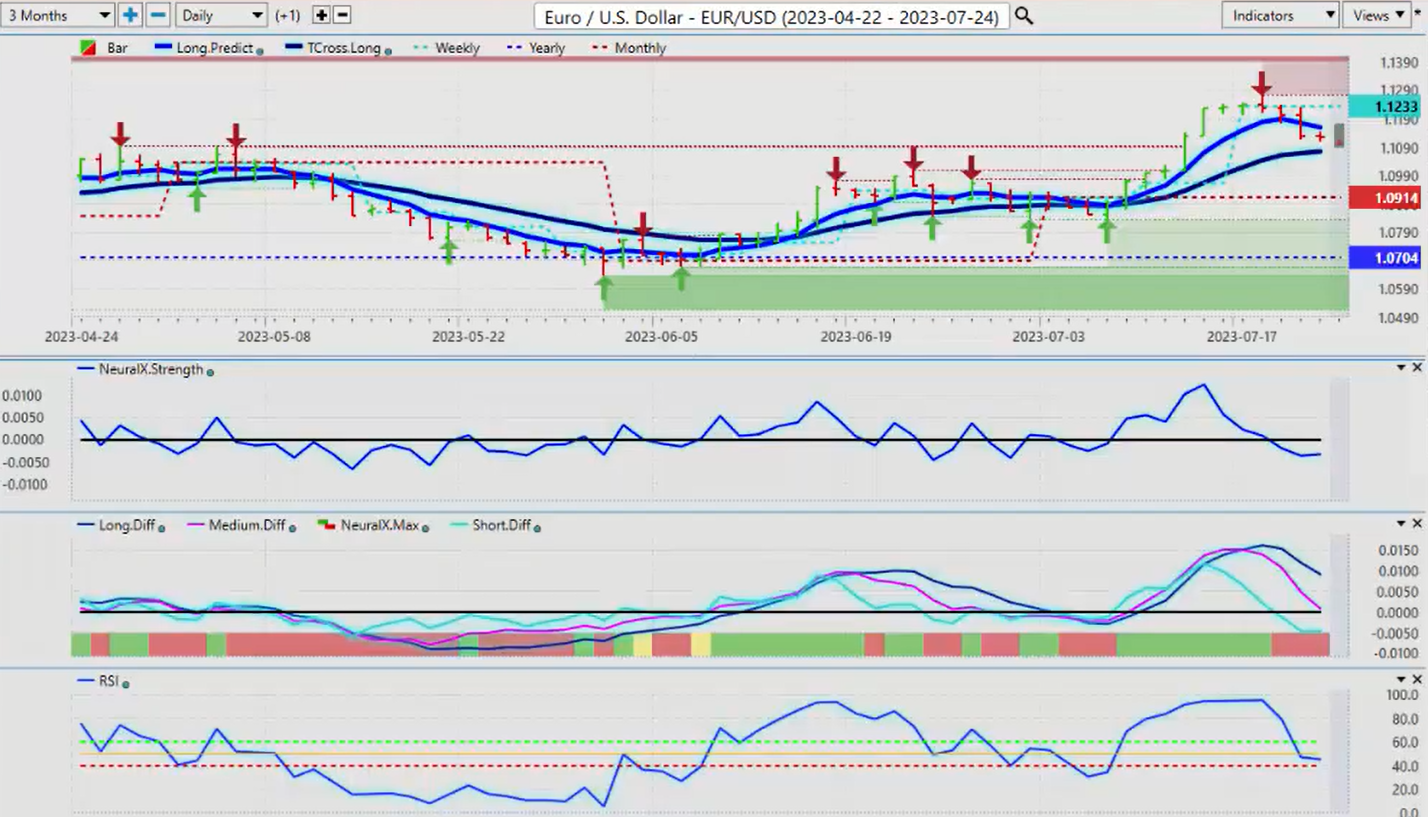1428x817 pixels.
Task: Click the settings dot beside Short.Diff
Action: [537, 526]
